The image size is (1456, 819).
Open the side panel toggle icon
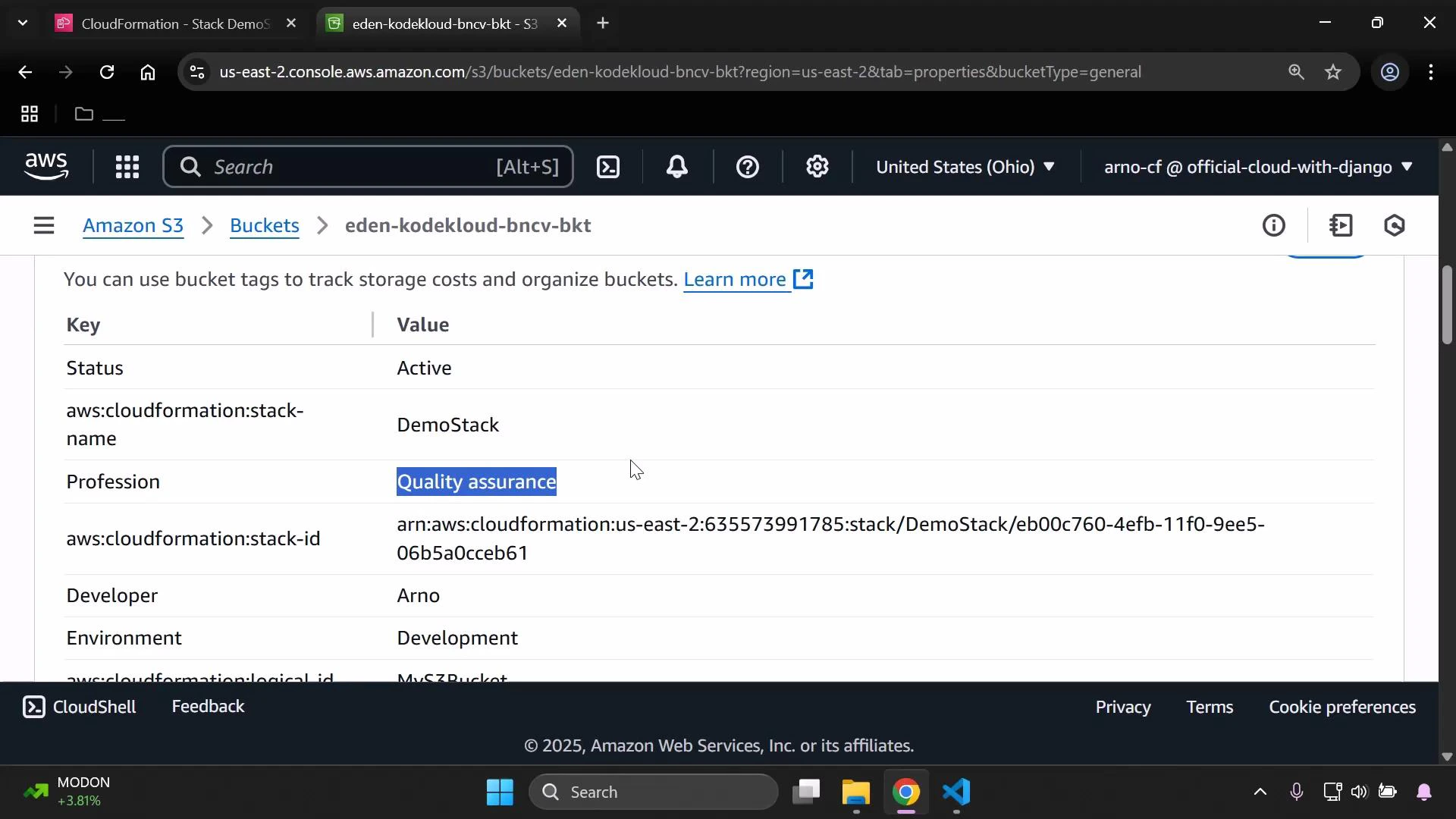pyautogui.click(x=1341, y=226)
